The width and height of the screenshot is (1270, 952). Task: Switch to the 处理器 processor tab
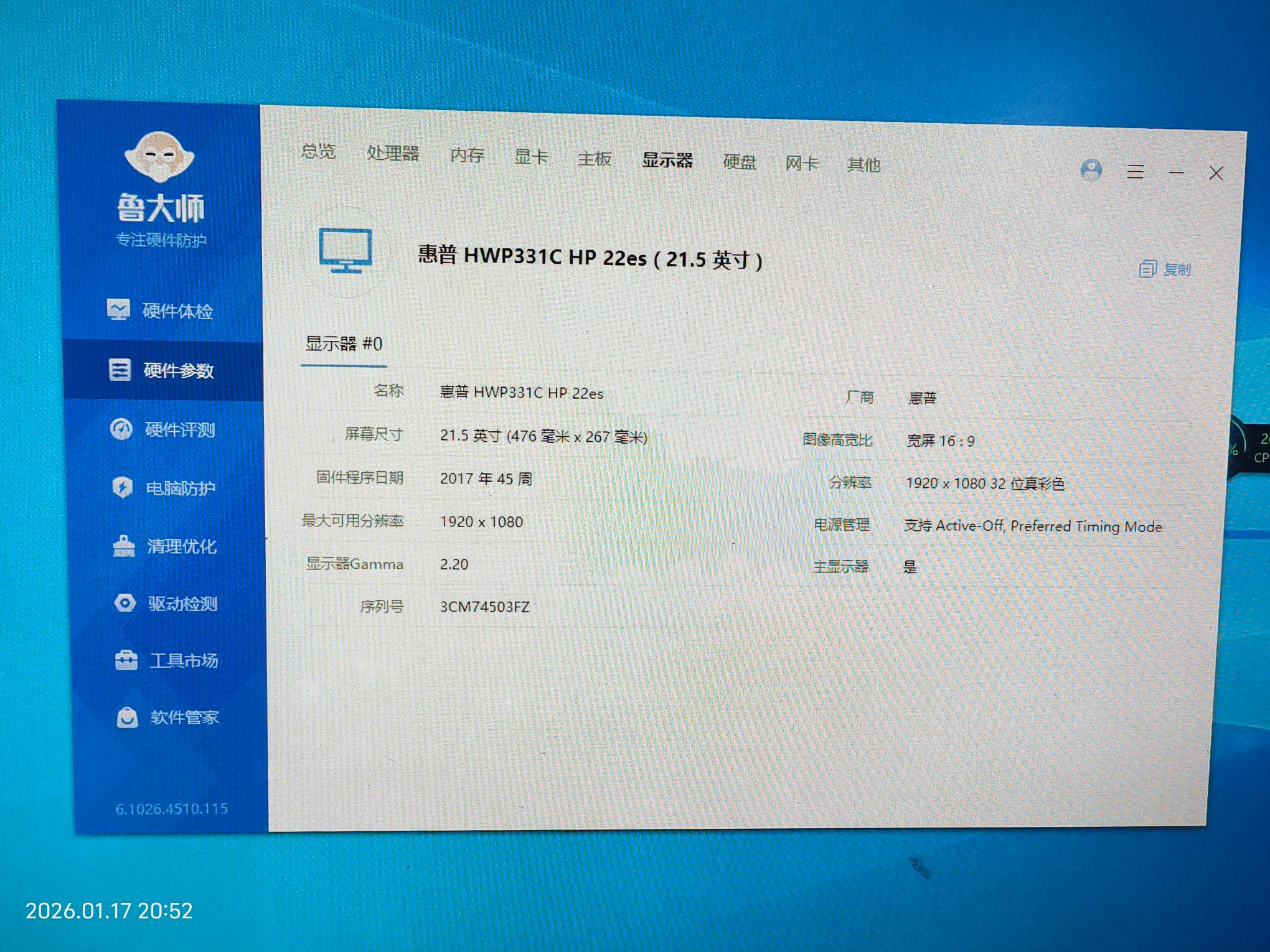393,153
